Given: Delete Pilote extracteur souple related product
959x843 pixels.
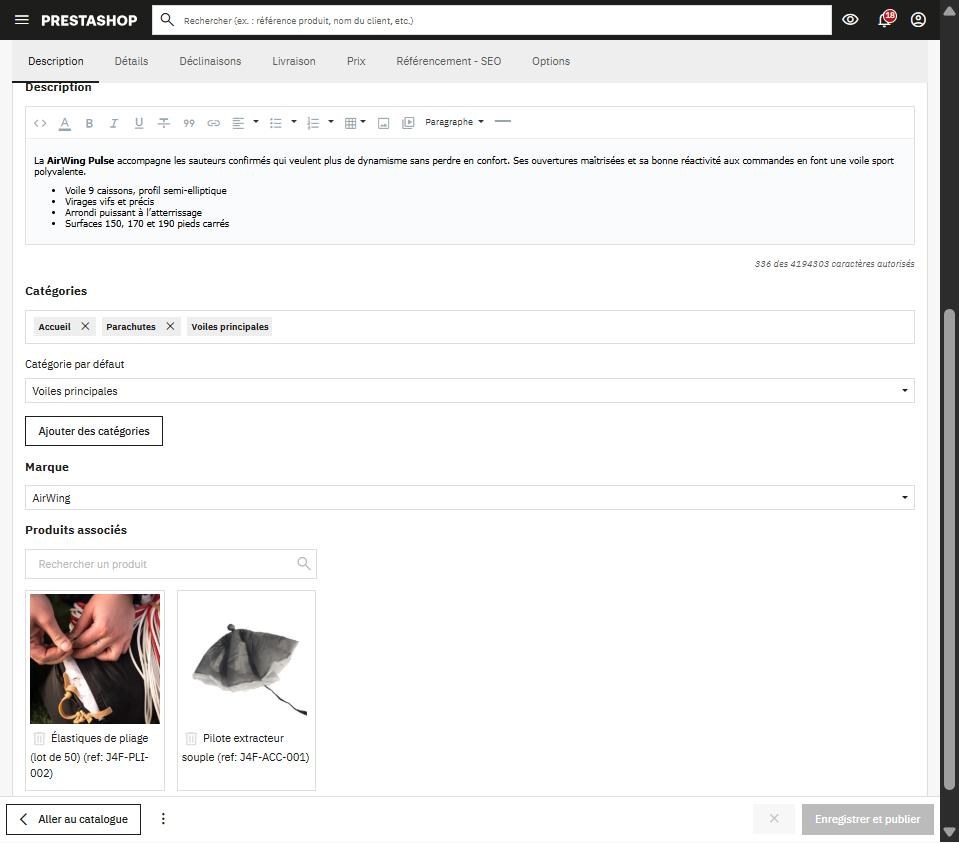Looking at the screenshot, I should (191, 738).
